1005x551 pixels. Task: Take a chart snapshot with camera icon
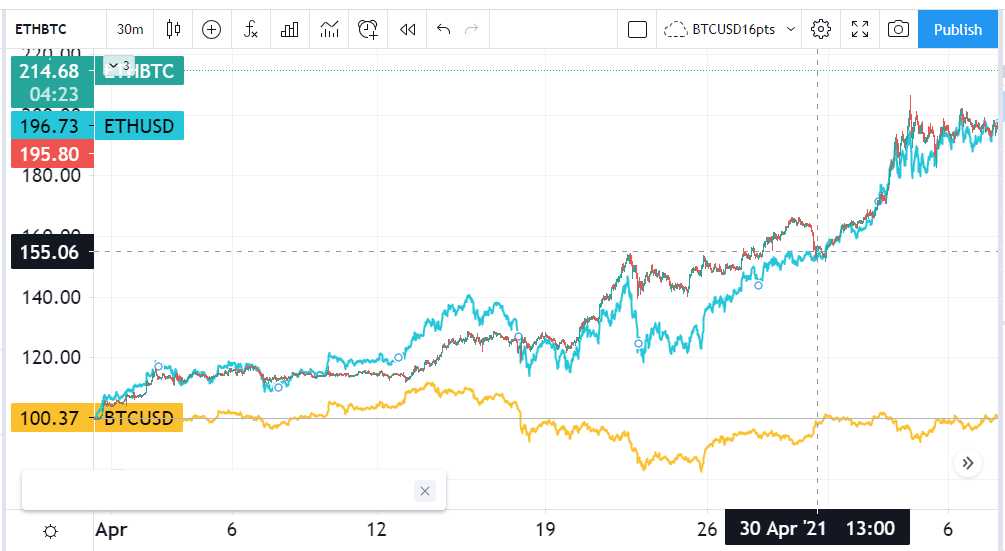click(898, 29)
